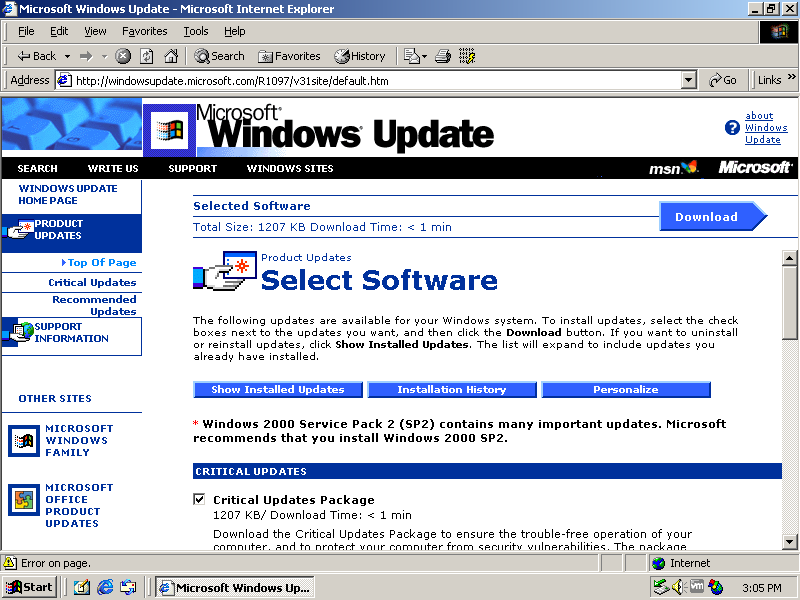
Task: Click the tray icon right of speaker
Action: [697, 587]
